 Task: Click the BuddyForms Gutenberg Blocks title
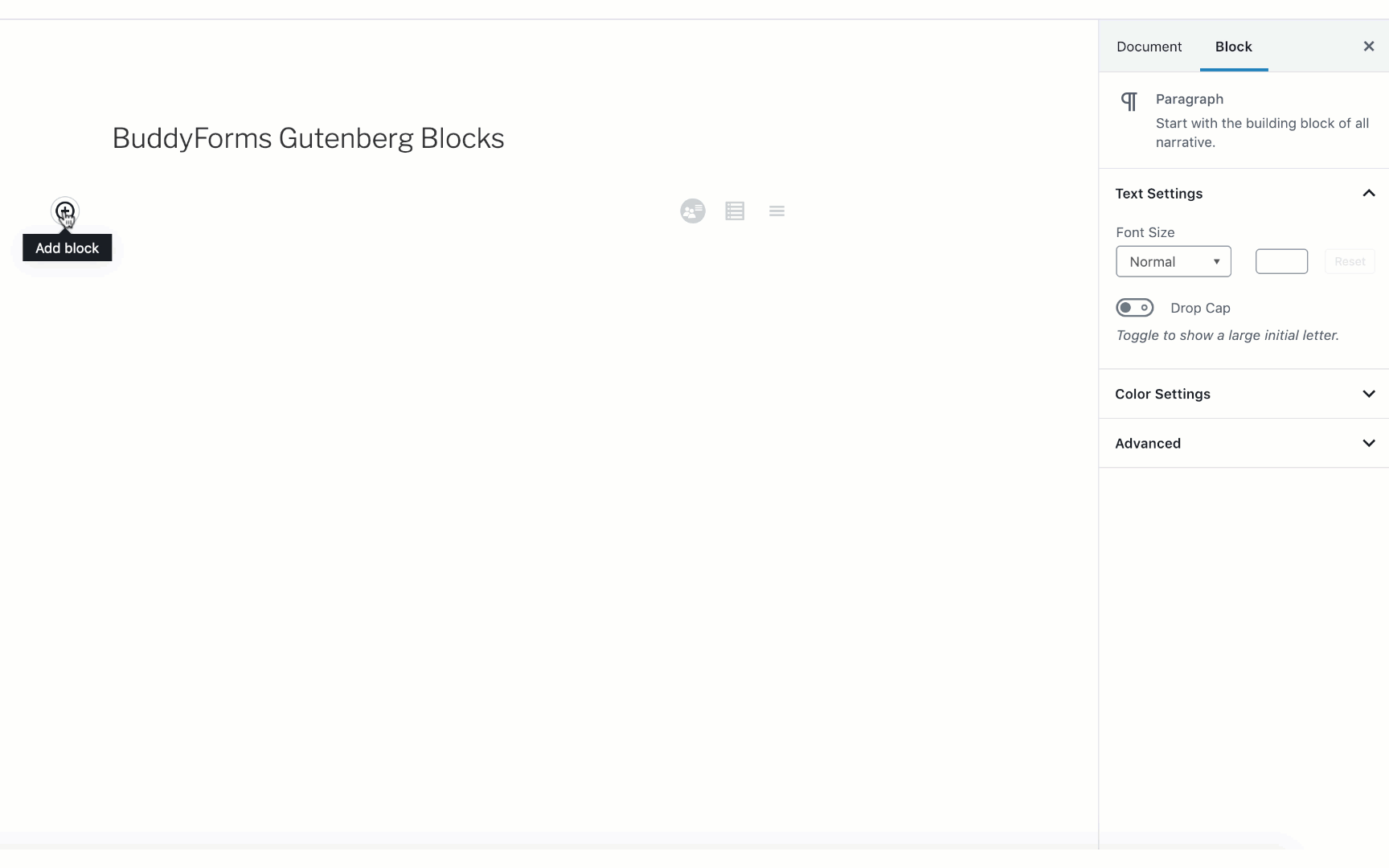(x=308, y=138)
